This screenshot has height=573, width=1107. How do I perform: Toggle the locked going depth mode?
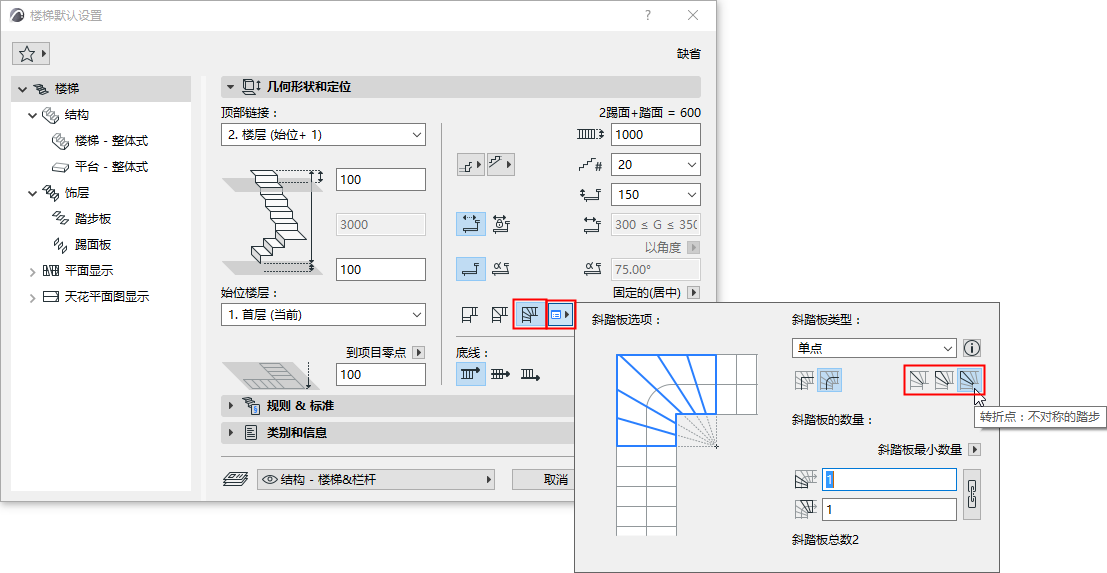(501, 224)
